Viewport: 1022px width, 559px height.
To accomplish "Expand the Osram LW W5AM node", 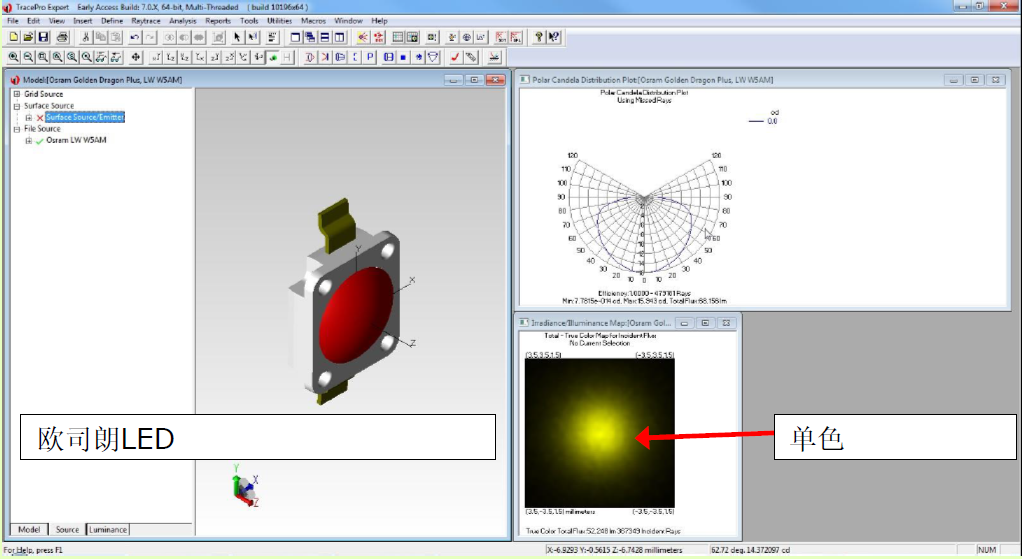I will 29,141.
